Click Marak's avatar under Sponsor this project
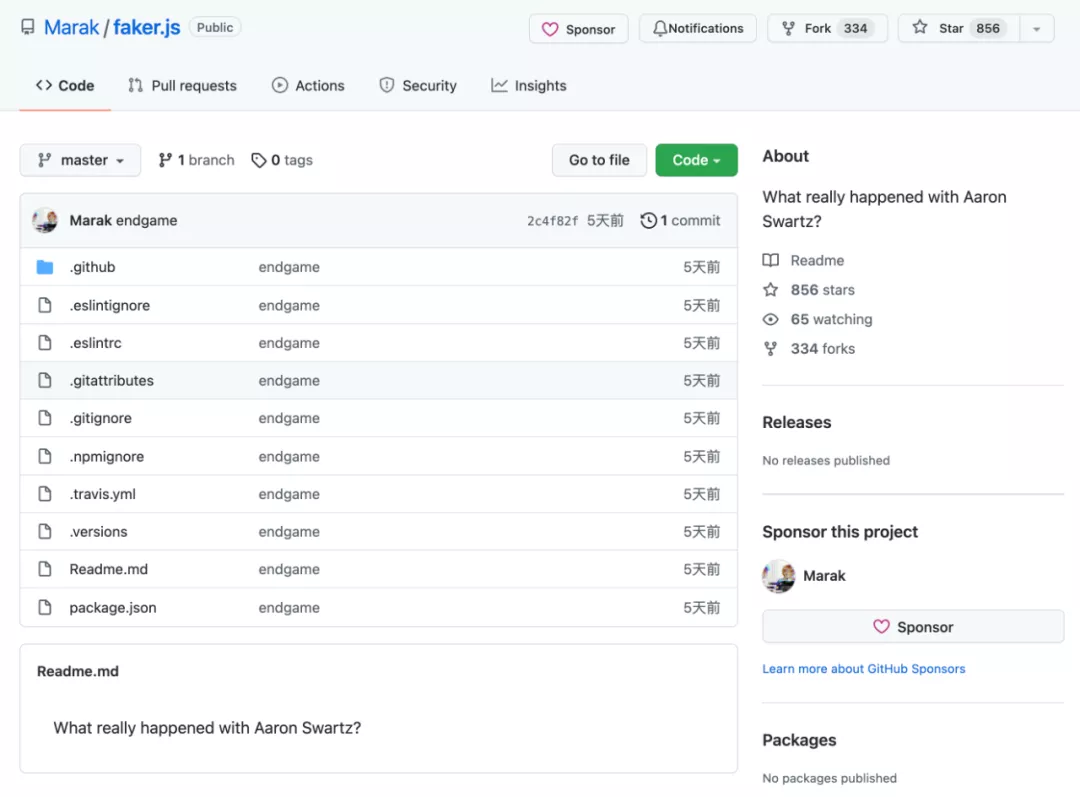 pos(778,576)
